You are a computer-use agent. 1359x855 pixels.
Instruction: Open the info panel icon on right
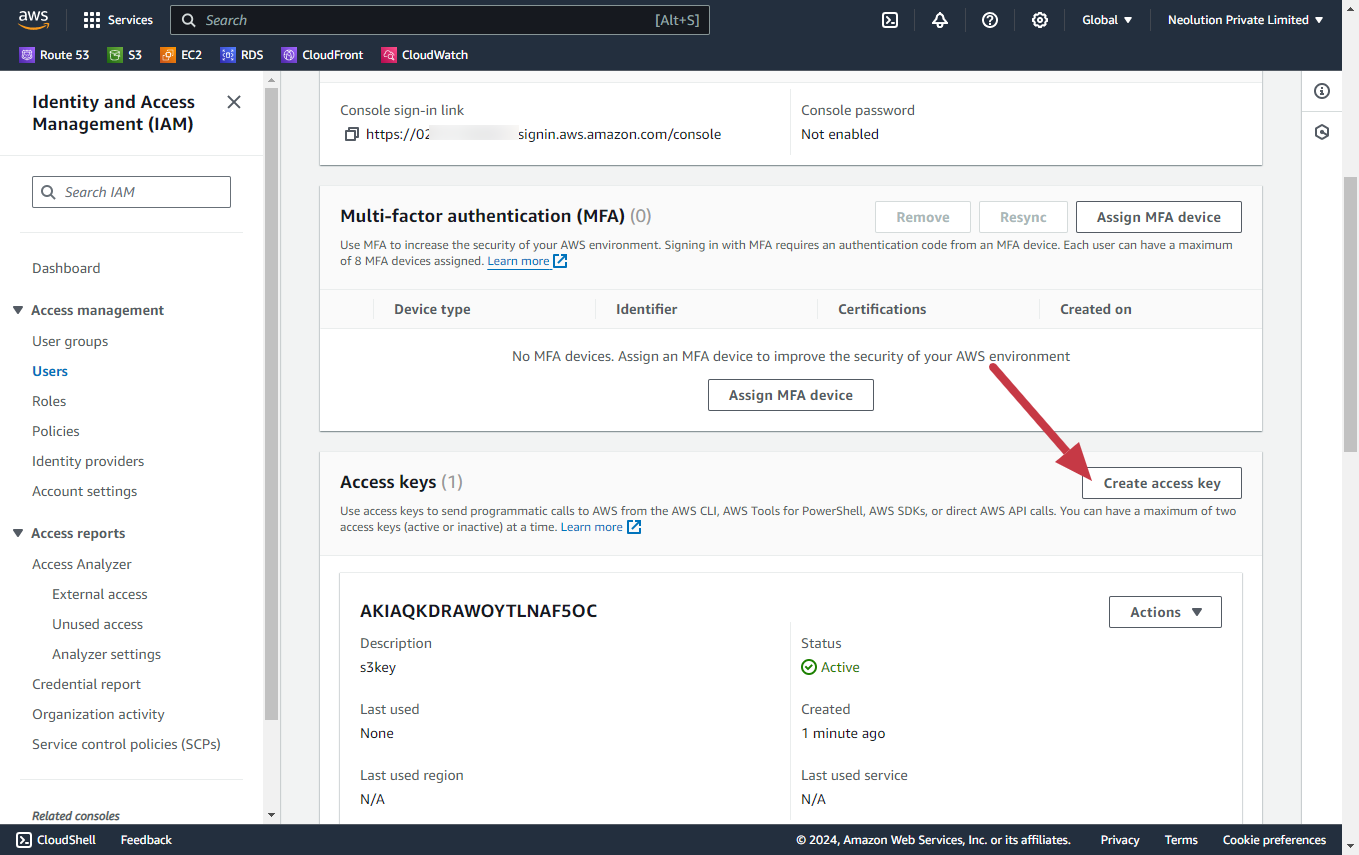point(1322,91)
